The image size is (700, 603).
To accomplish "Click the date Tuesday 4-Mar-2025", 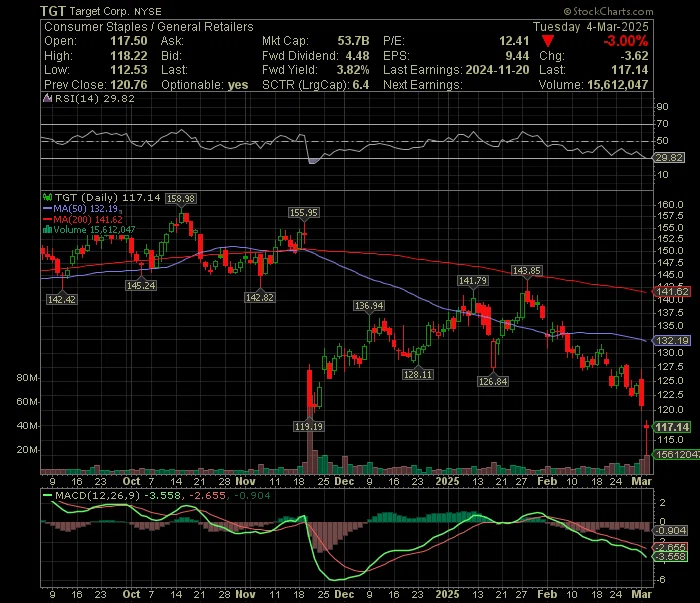I will [590, 27].
